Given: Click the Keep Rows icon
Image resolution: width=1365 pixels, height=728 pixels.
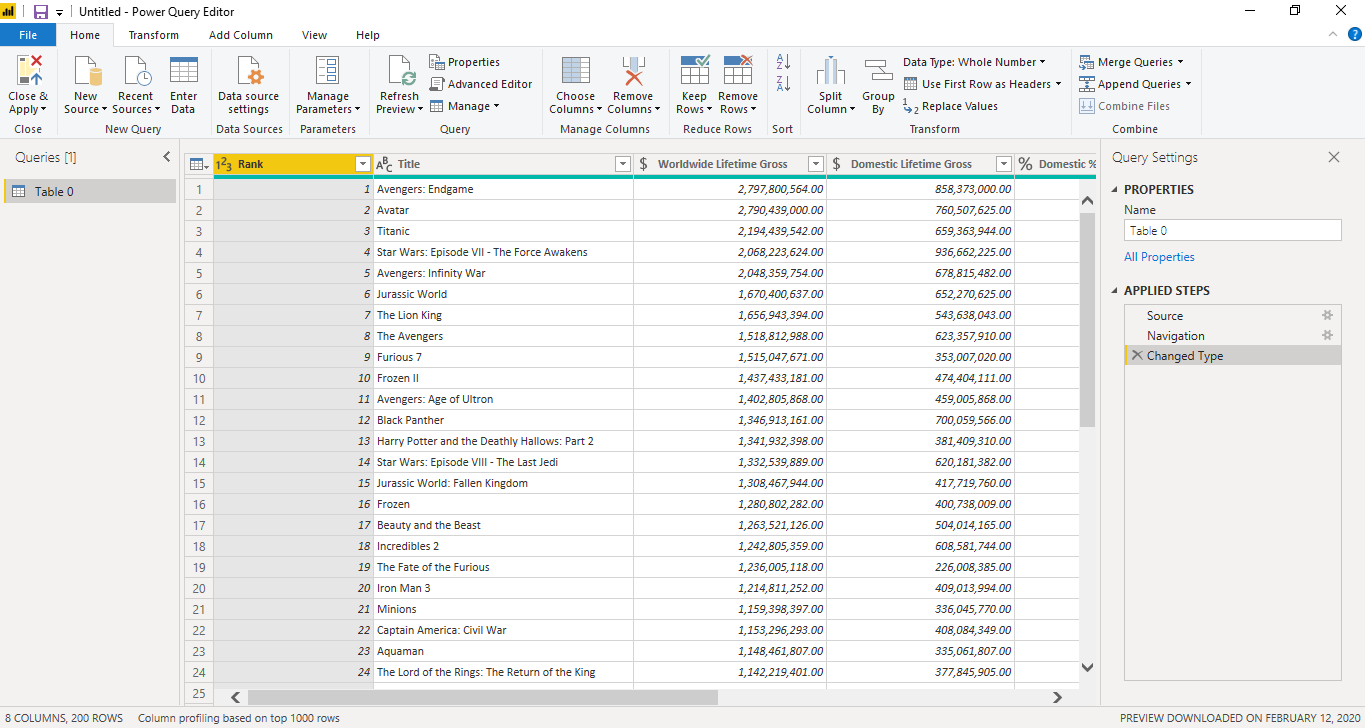Looking at the screenshot, I should coord(694,71).
